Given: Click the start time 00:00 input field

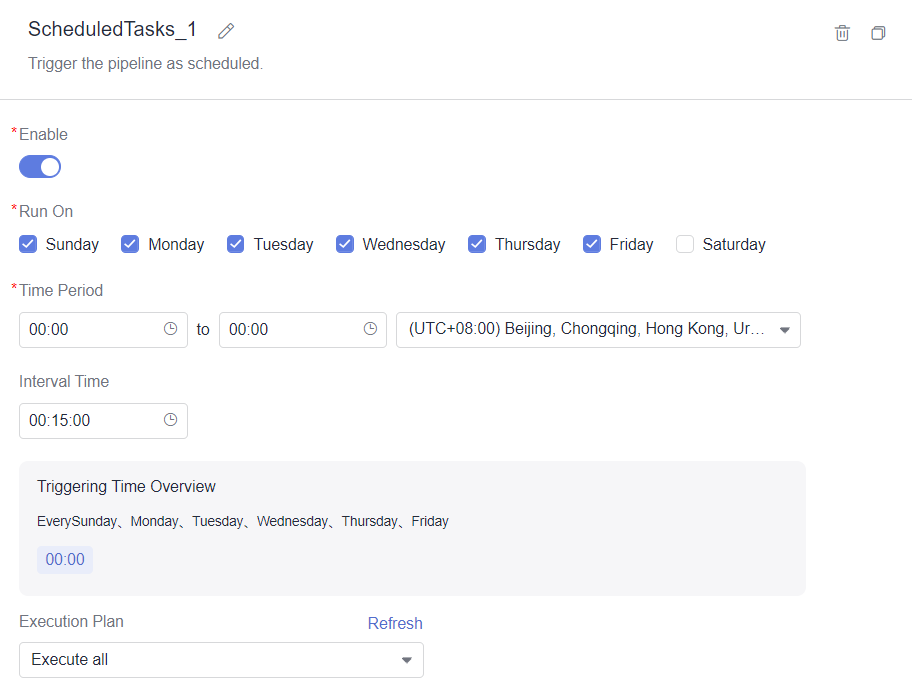Looking at the screenshot, I should [103, 330].
